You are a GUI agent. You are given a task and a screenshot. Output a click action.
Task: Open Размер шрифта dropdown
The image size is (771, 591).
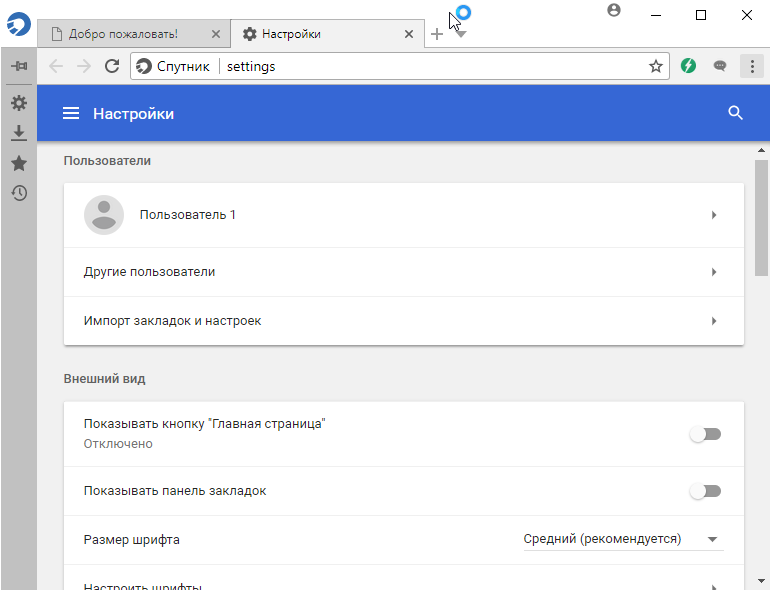click(623, 539)
